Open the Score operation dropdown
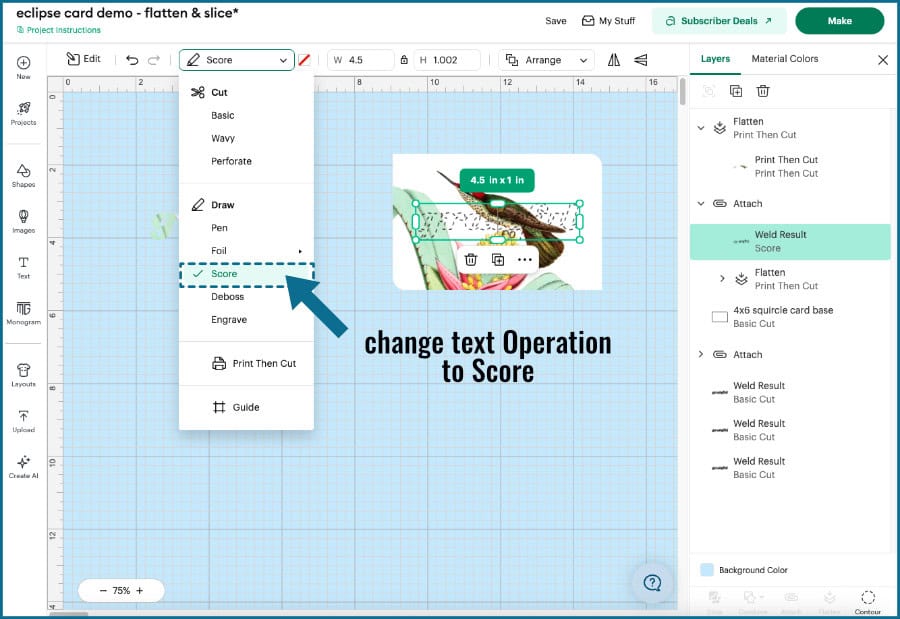The image size is (900, 619). [x=236, y=60]
